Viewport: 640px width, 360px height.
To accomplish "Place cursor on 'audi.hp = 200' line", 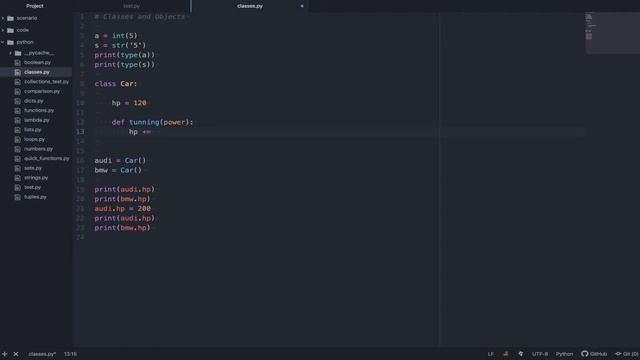I will coord(122,209).
